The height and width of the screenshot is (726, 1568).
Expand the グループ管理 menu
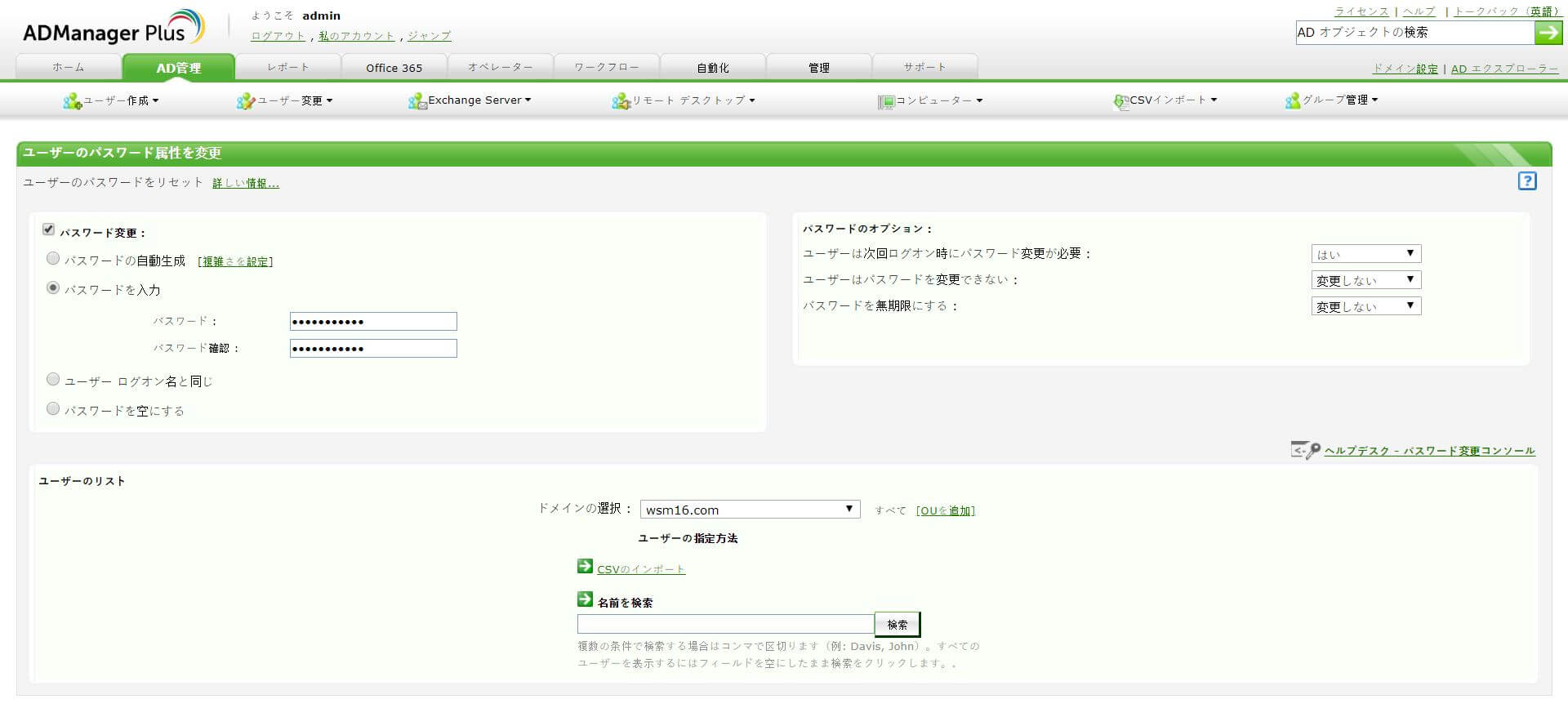point(1340,100)
